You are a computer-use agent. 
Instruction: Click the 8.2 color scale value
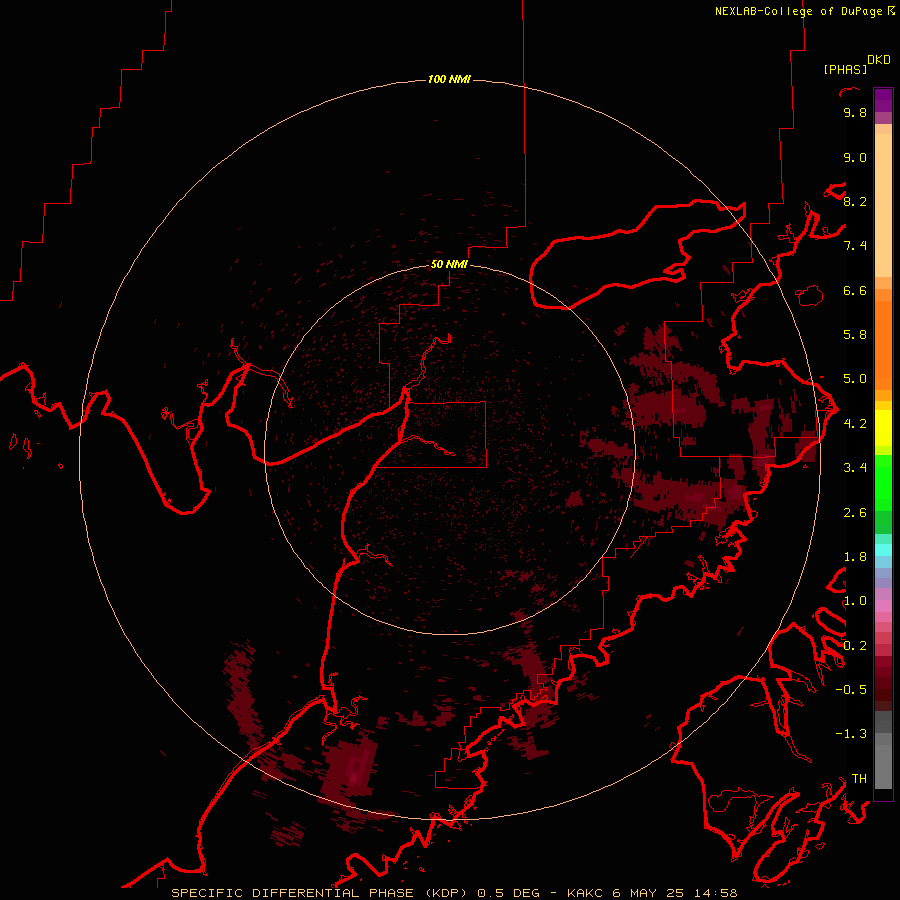click(855, 201)
